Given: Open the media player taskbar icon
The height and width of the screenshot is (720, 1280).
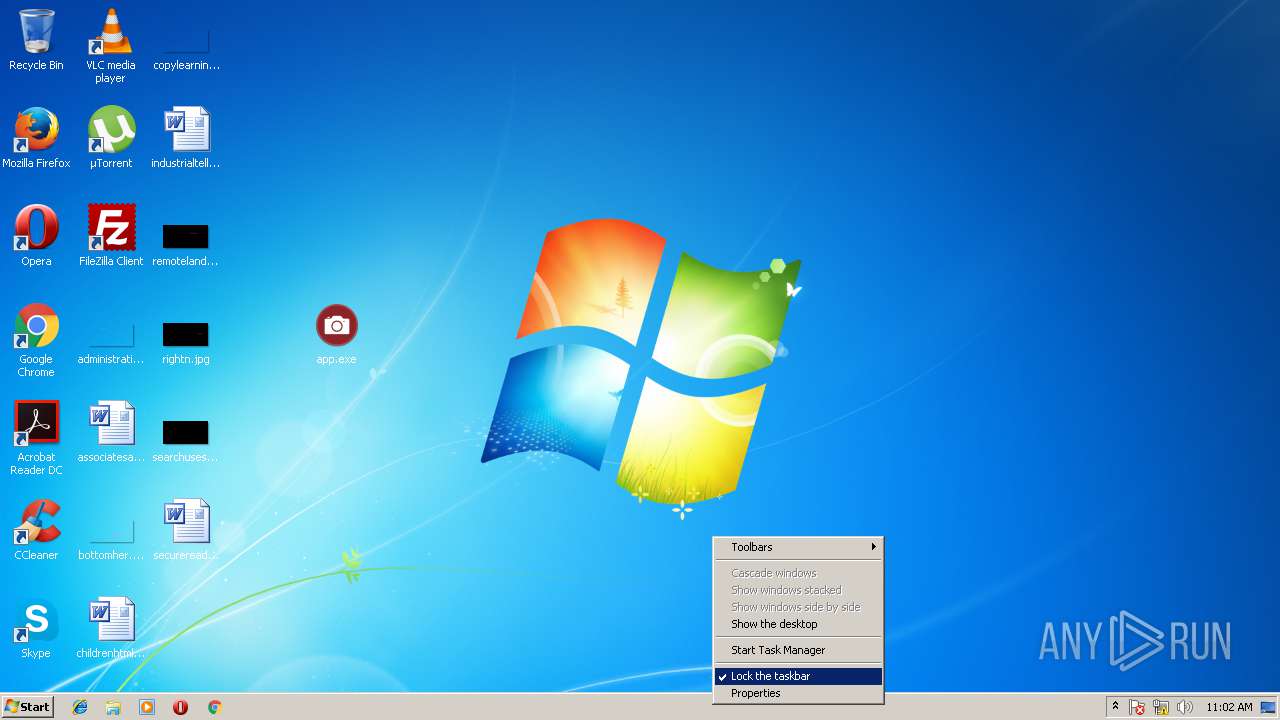Looking at the screenshot, I should pyautogui.click(x=147, y=707).
